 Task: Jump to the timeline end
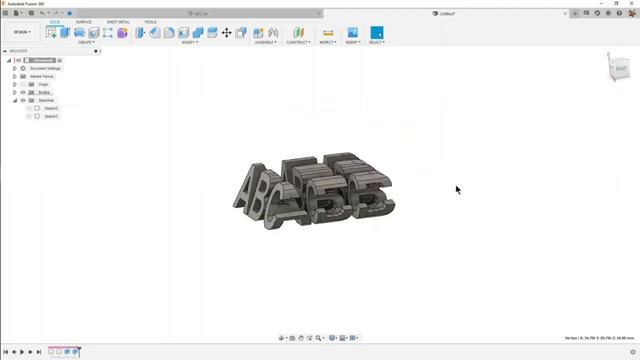(x=39, y=352)
